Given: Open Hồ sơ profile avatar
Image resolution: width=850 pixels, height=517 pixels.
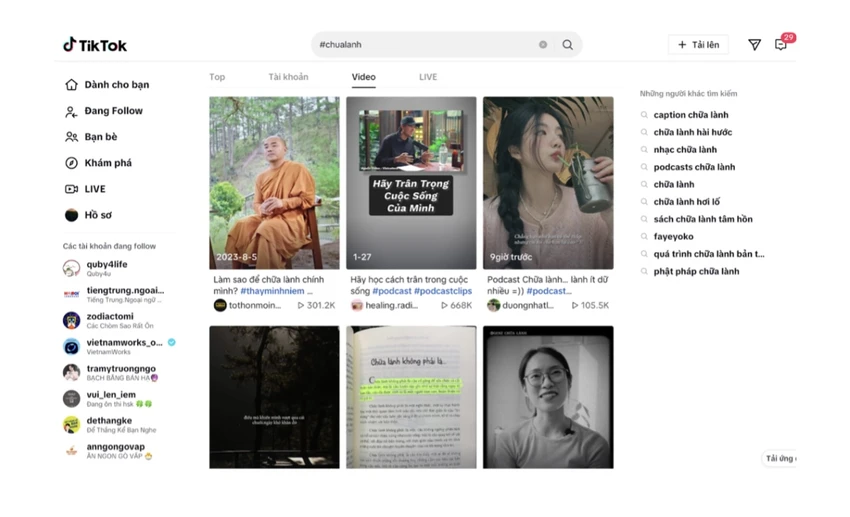Looking at the screenshot, I should point(72,215).
